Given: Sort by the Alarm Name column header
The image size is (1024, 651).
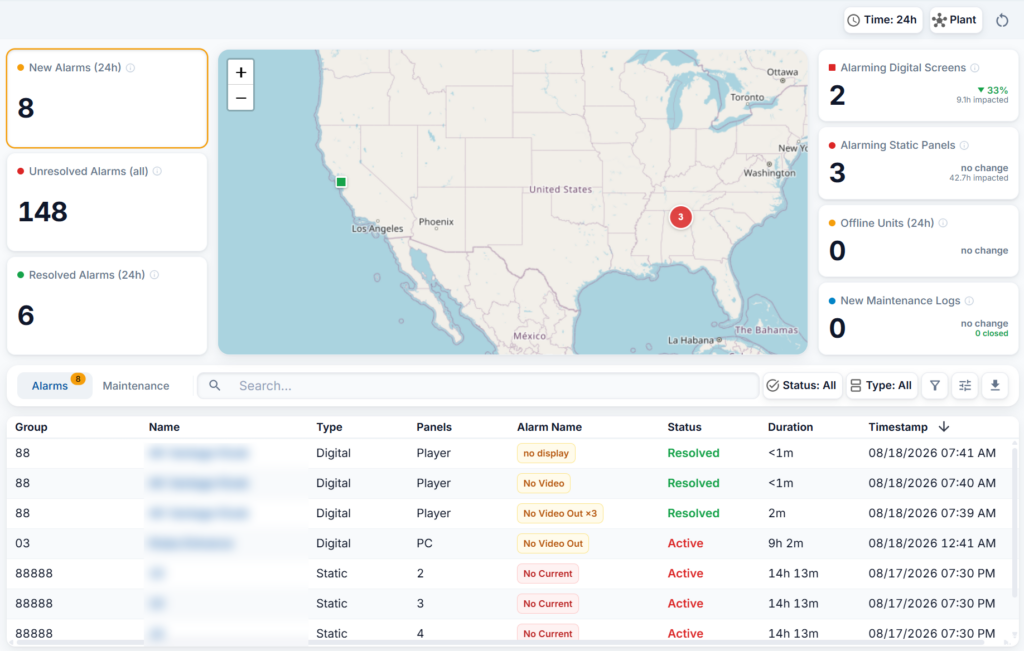Looking at the screenshot, I should (x=549, y=427).
